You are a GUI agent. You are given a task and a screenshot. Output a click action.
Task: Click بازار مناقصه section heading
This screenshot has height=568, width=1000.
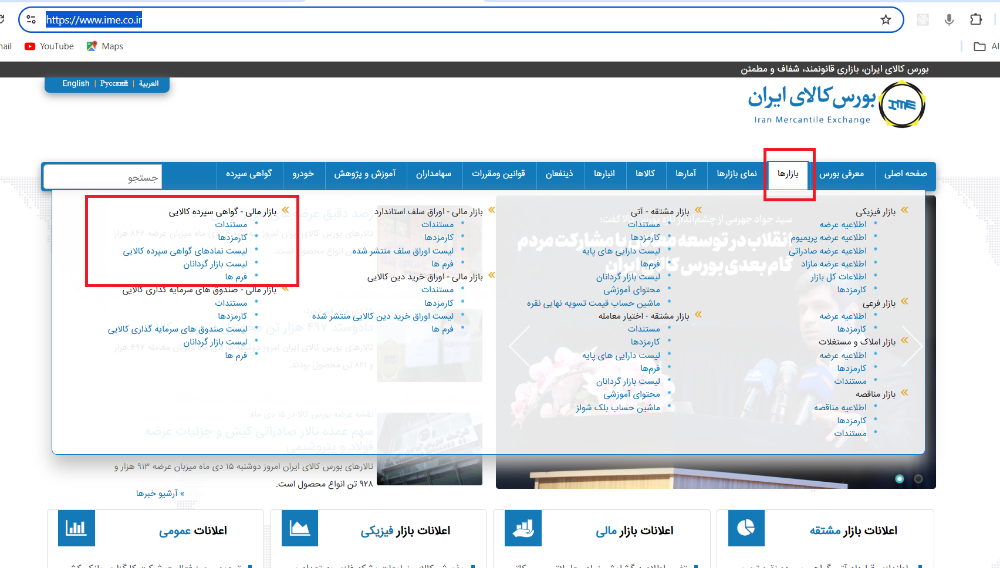click(x=878, y=394)
